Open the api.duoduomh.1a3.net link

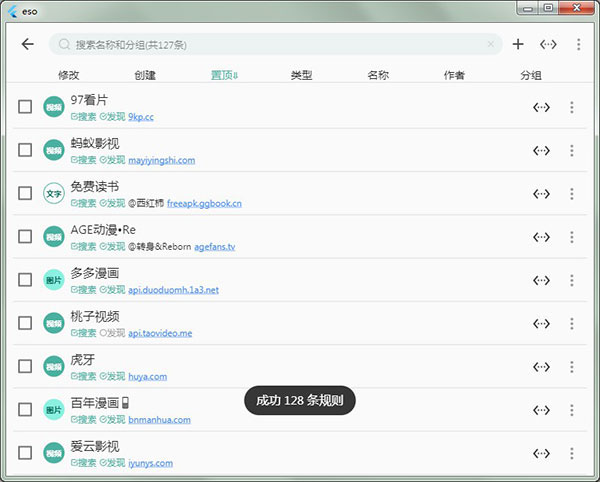point(173,290)
